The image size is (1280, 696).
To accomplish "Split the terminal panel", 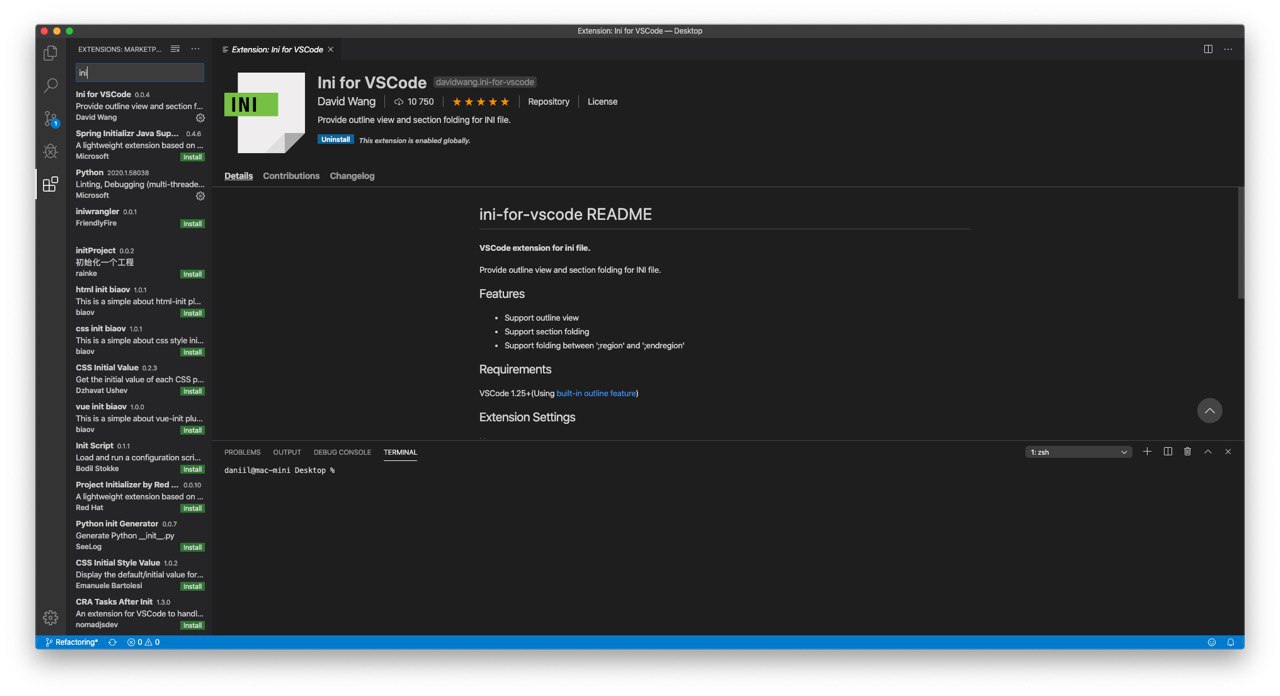I will (x=1167, y=452).
